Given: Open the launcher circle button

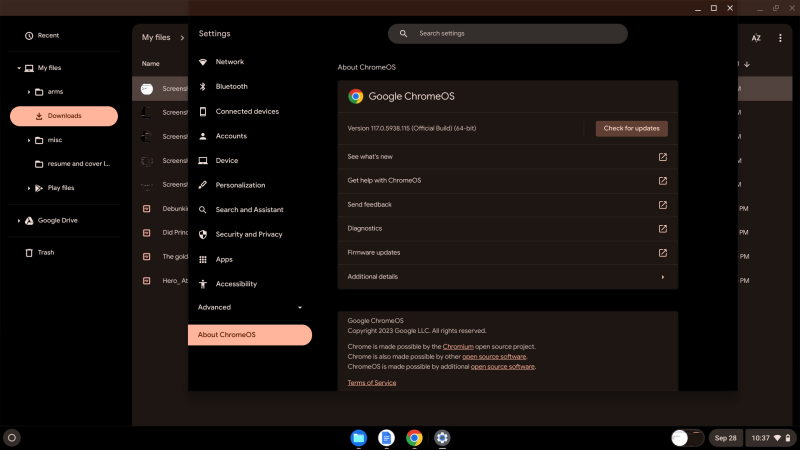Looking at the screenshot, I should click(x=12, y=438).
